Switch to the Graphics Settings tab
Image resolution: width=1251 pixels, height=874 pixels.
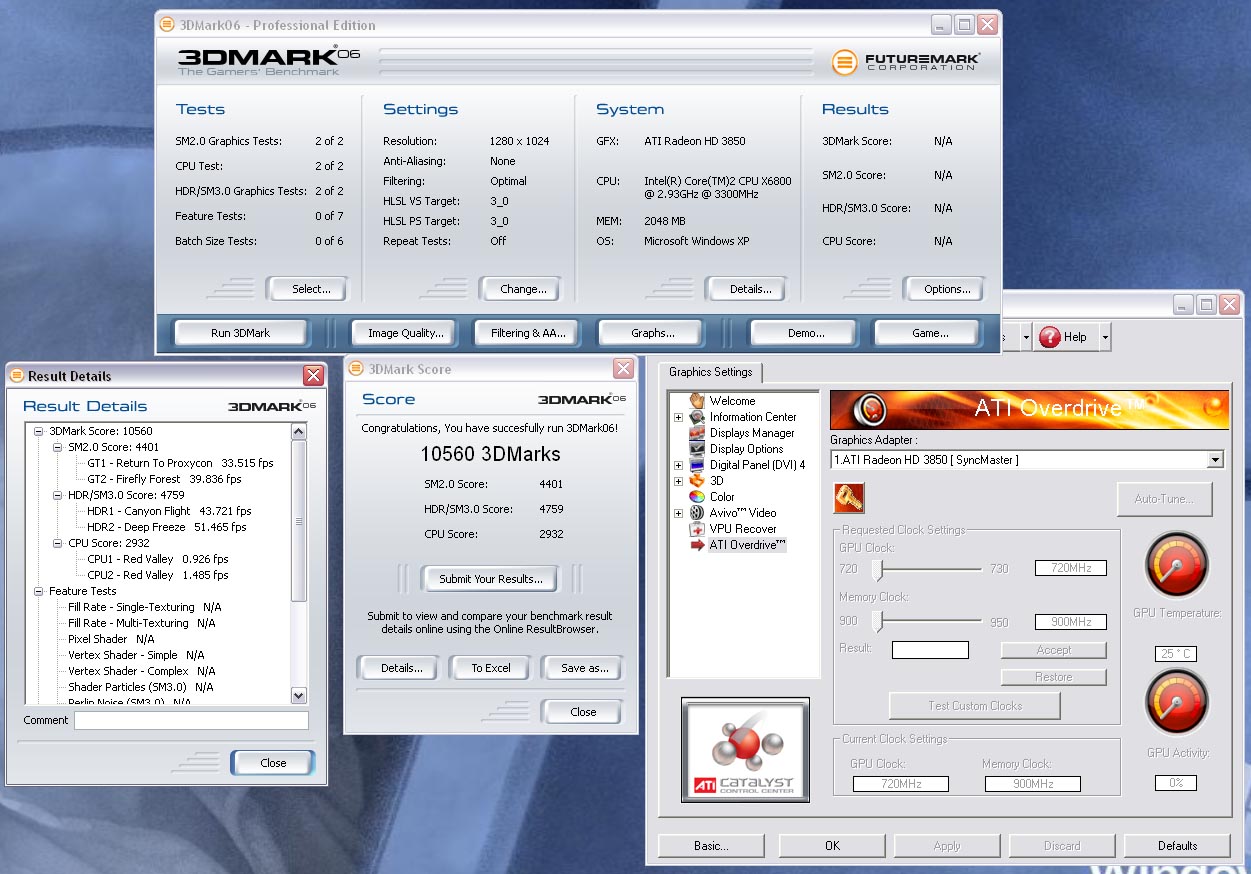pos(711,372)
